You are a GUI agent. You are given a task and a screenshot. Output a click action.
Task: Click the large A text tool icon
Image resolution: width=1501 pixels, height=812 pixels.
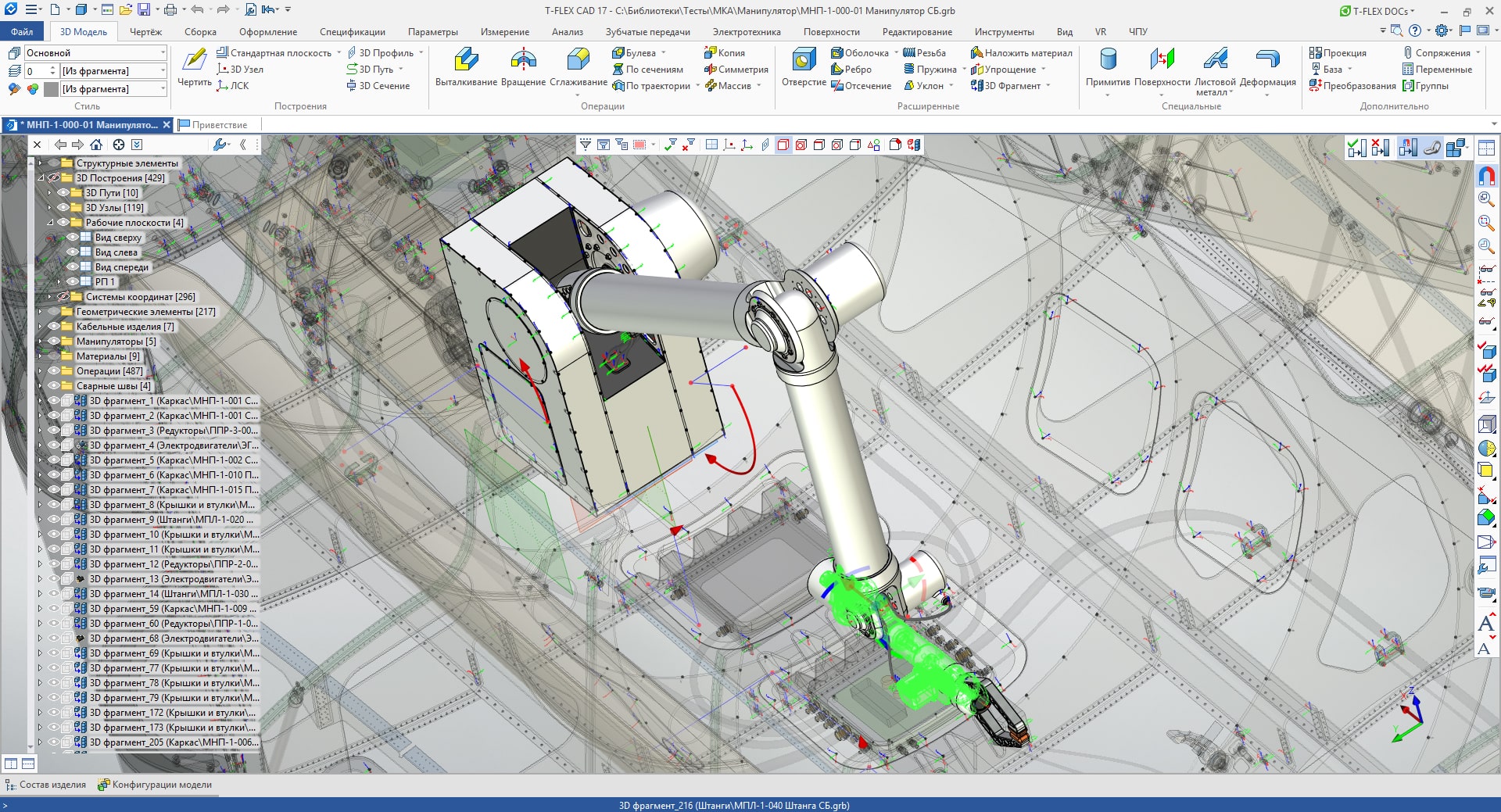1485,624
